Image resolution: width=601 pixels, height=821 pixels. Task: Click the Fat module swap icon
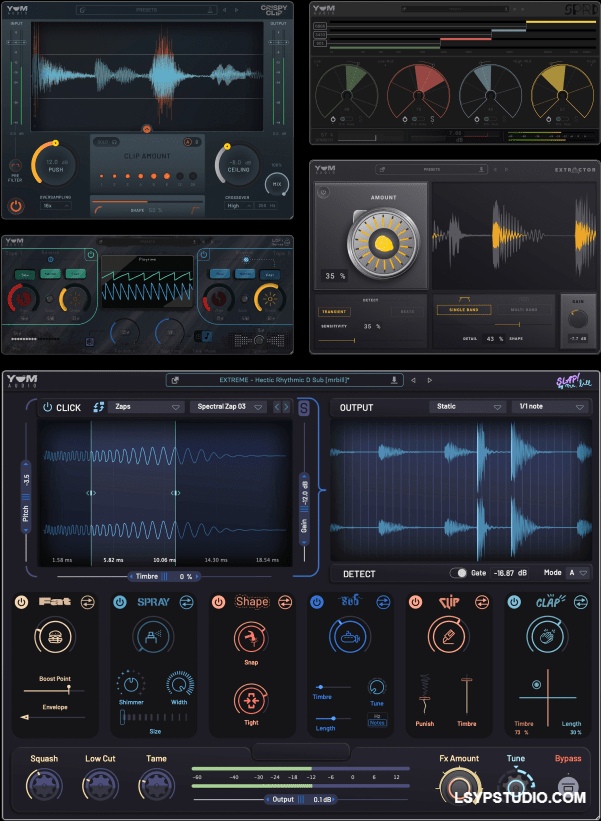[x=87, y=602]
